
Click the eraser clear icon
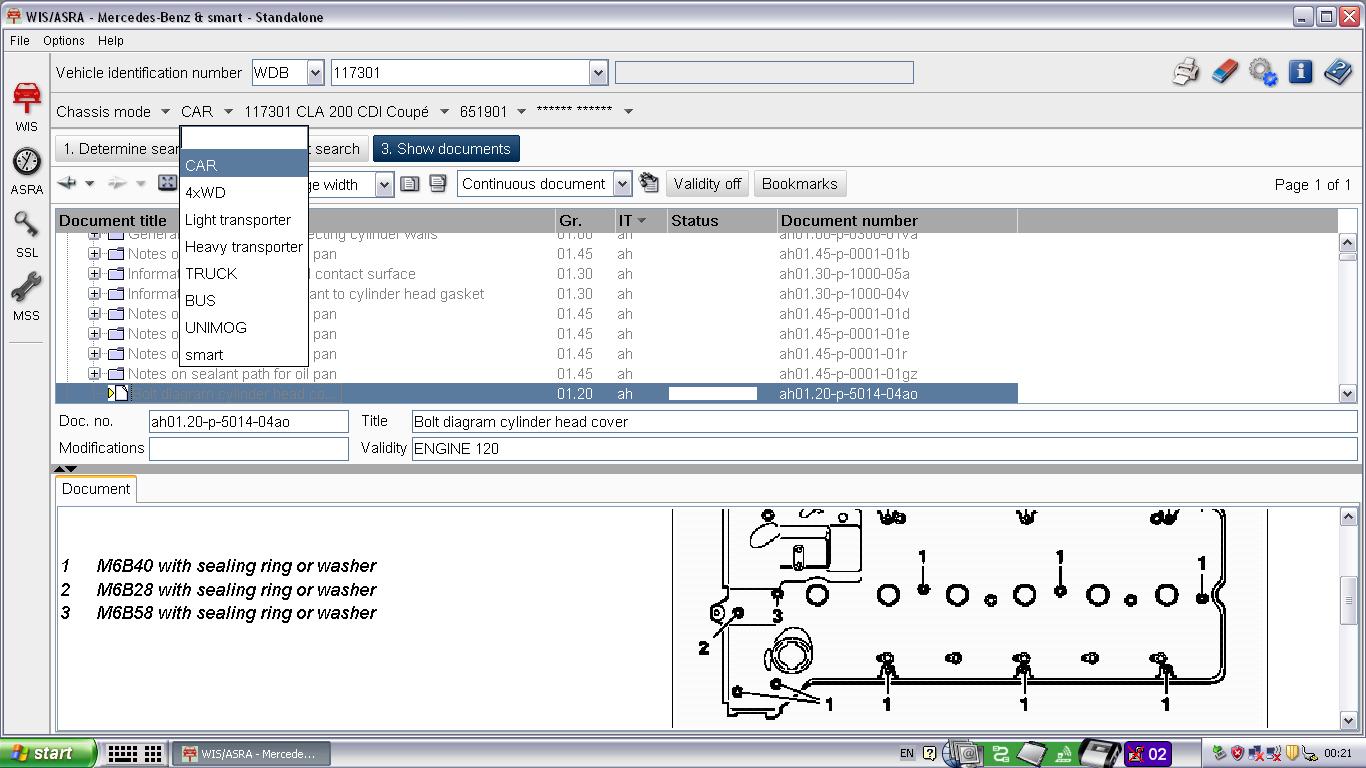pos(1224,73)
